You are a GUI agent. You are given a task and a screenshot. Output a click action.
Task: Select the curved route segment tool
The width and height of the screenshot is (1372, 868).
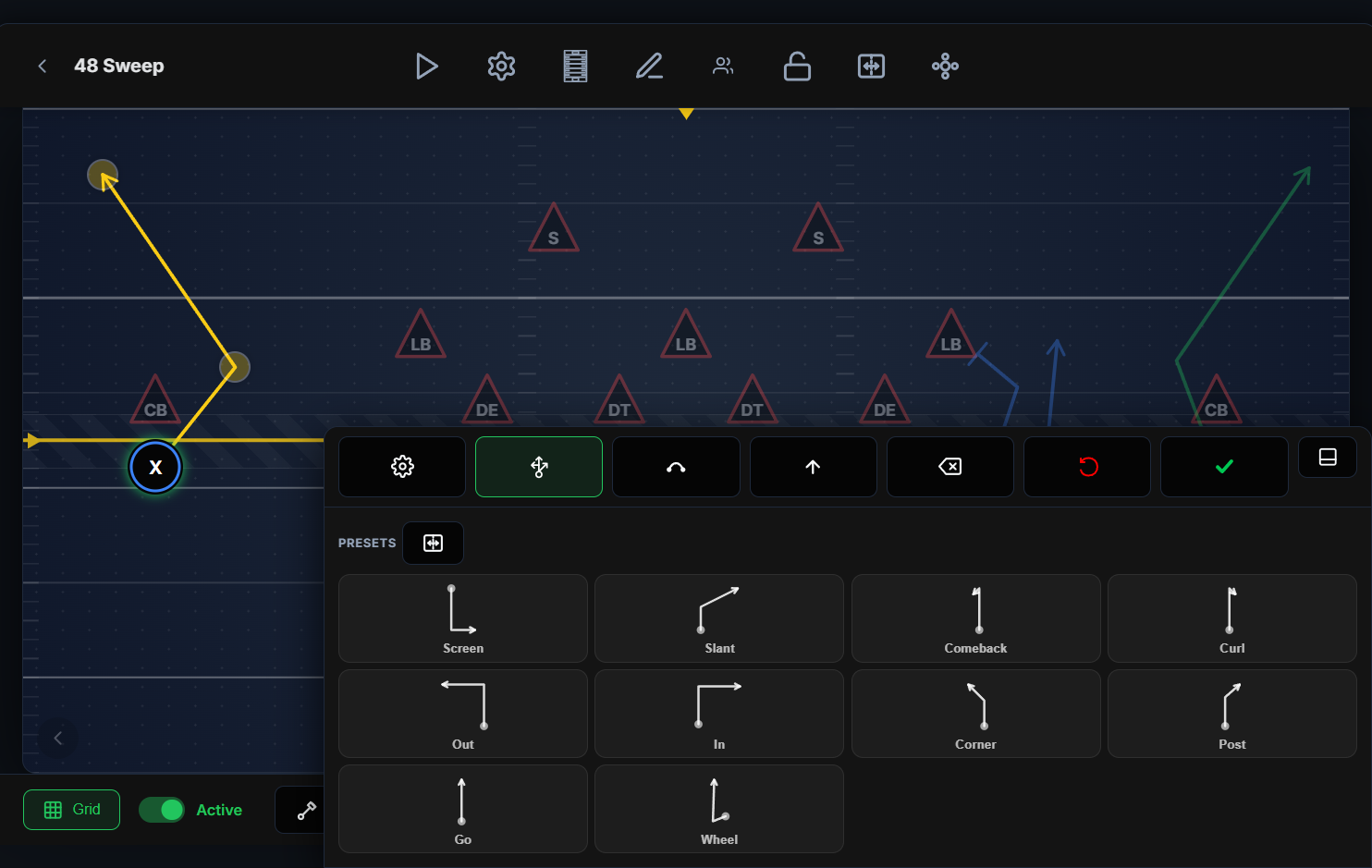(x=676, y=467)
